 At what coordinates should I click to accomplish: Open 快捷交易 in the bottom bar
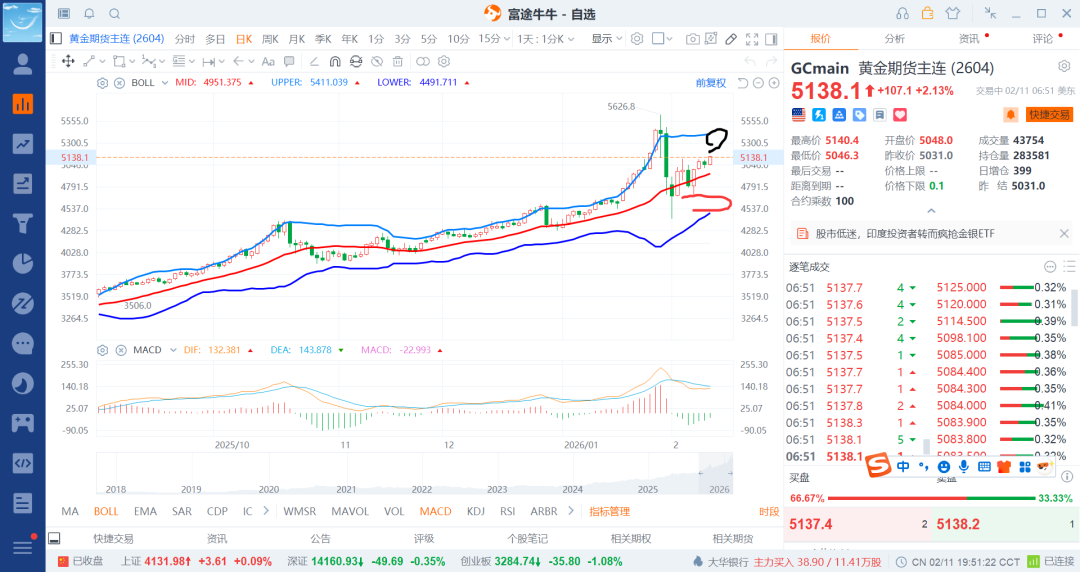pos(114,538)
